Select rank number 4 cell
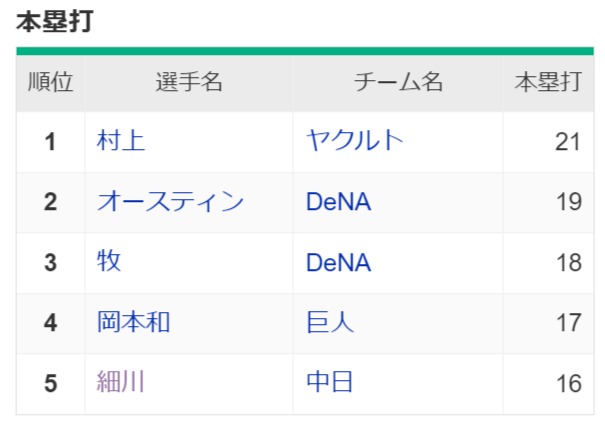 click(51, 323)
